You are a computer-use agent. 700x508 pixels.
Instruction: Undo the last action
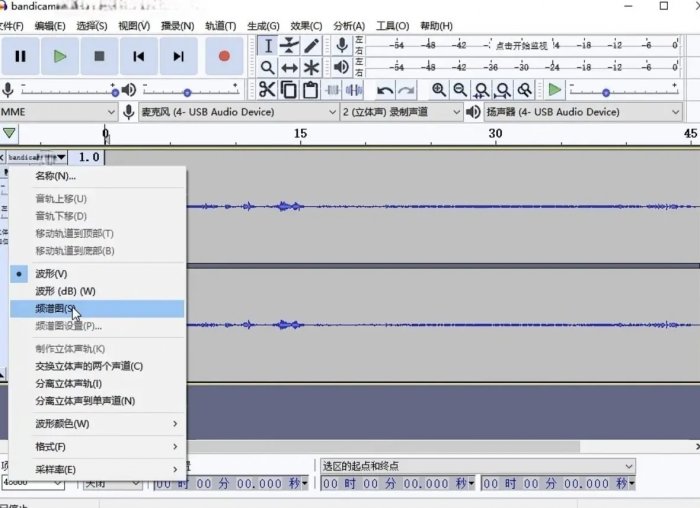pos(384,90)
